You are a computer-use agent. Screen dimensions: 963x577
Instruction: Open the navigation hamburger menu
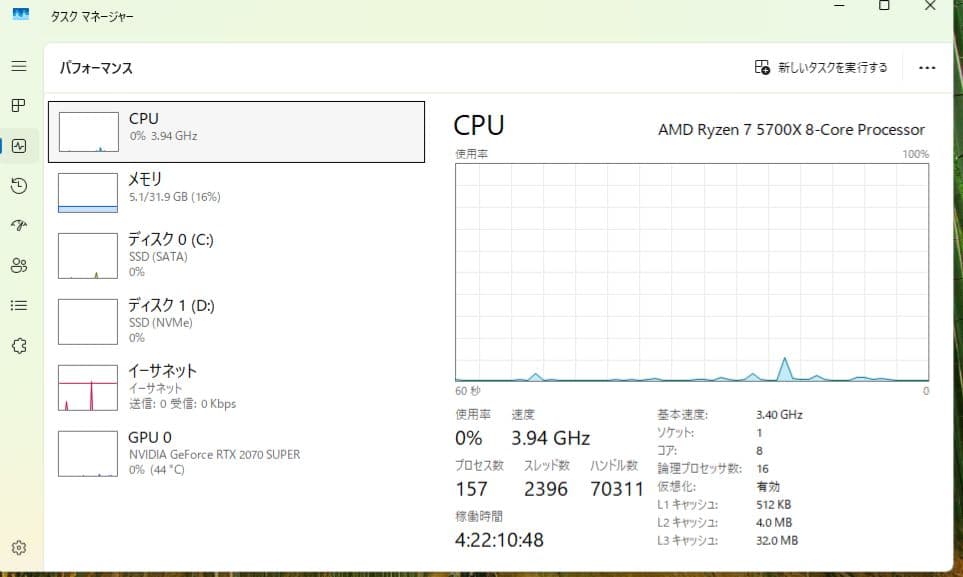pyautogui.click(x=18, y=66)
